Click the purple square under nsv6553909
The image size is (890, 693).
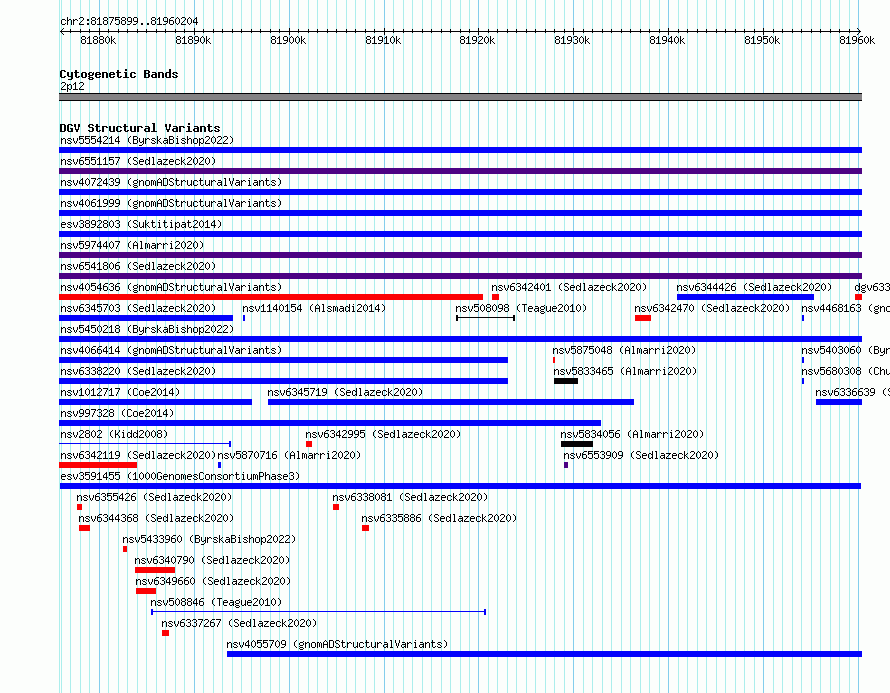coord(566,465)
